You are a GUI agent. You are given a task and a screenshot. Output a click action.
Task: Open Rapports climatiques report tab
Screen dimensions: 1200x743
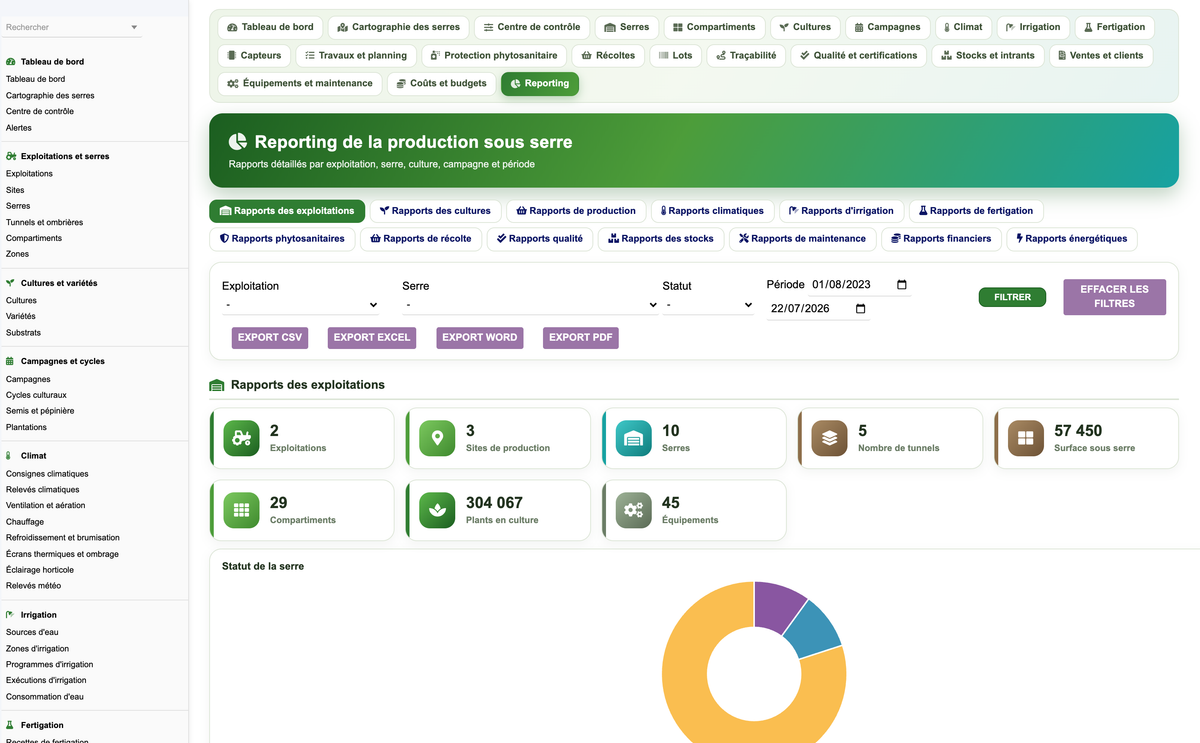pos(712,211)
